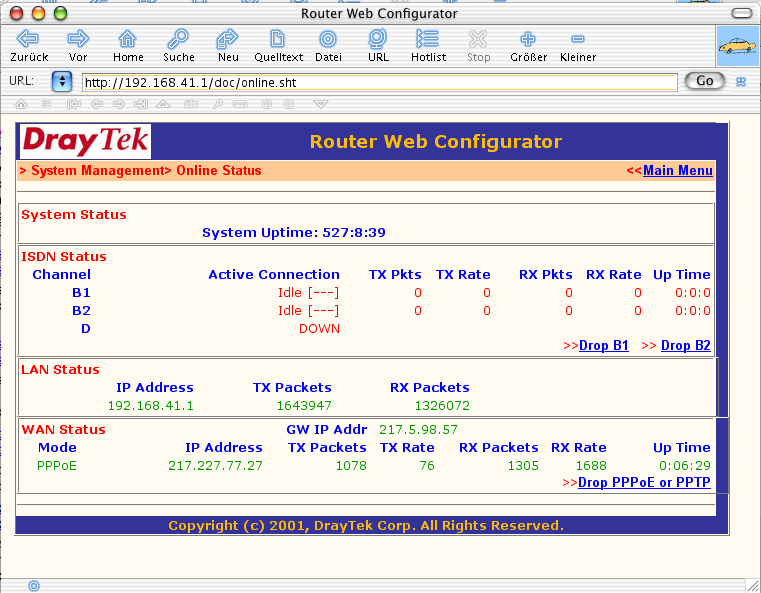Click WAN TX Rate value 76
This screenshot has width=761, height=593.
coord(427,466)
